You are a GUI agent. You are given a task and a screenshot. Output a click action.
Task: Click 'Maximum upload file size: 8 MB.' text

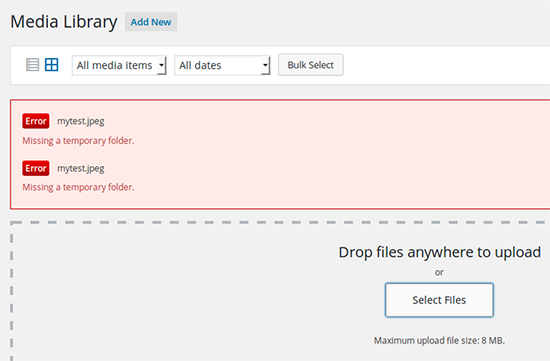pyautogui.click(x=439, y=340)
